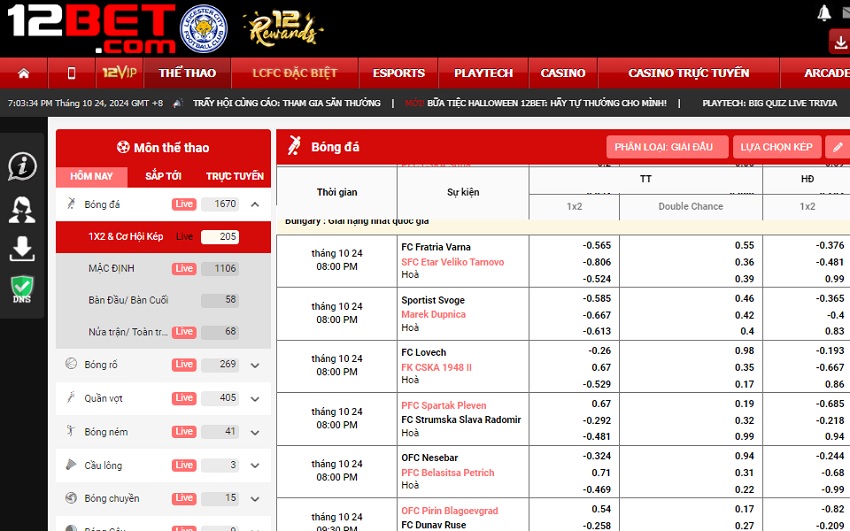Image resolution: width=850 pixels, height=531 pixels.
Task: Open CASINO menu
Action: pos(563,73)
